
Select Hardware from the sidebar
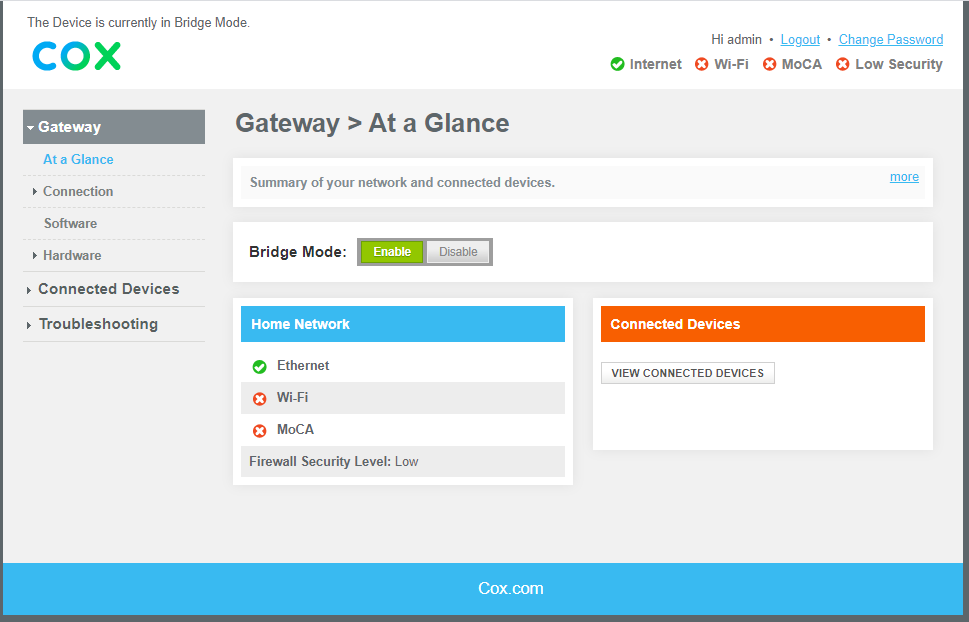(71, 255)
